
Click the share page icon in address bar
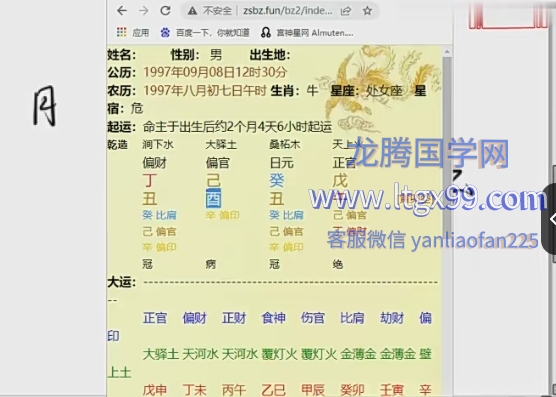[x=346, y=11]
